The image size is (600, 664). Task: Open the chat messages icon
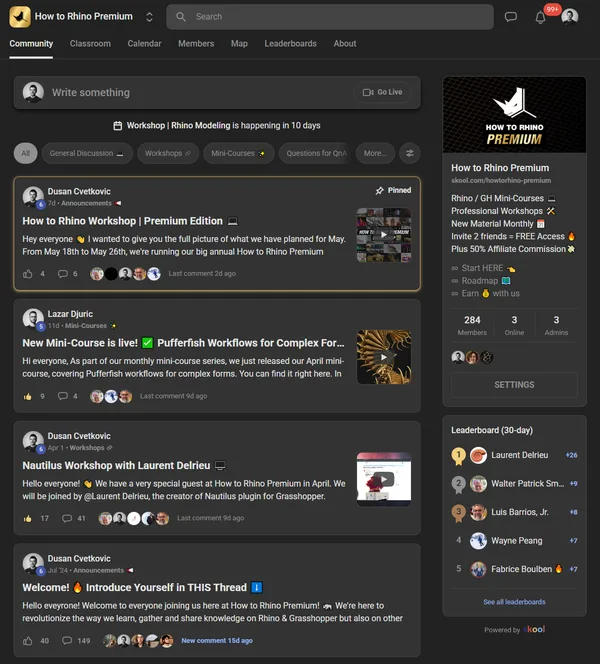point(511,17)
